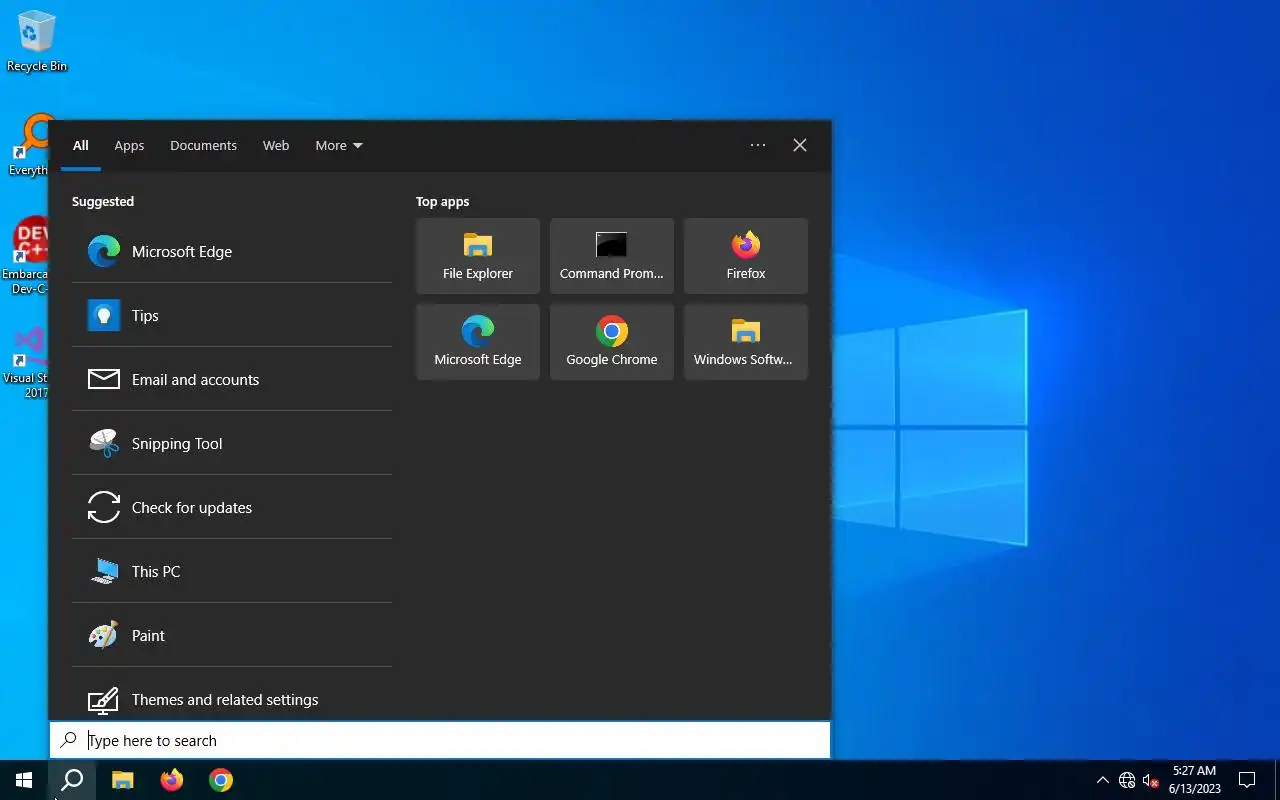Open the taskbar clock and date
Screen dimensions: 1280x800
click(x=1195, y=780)
